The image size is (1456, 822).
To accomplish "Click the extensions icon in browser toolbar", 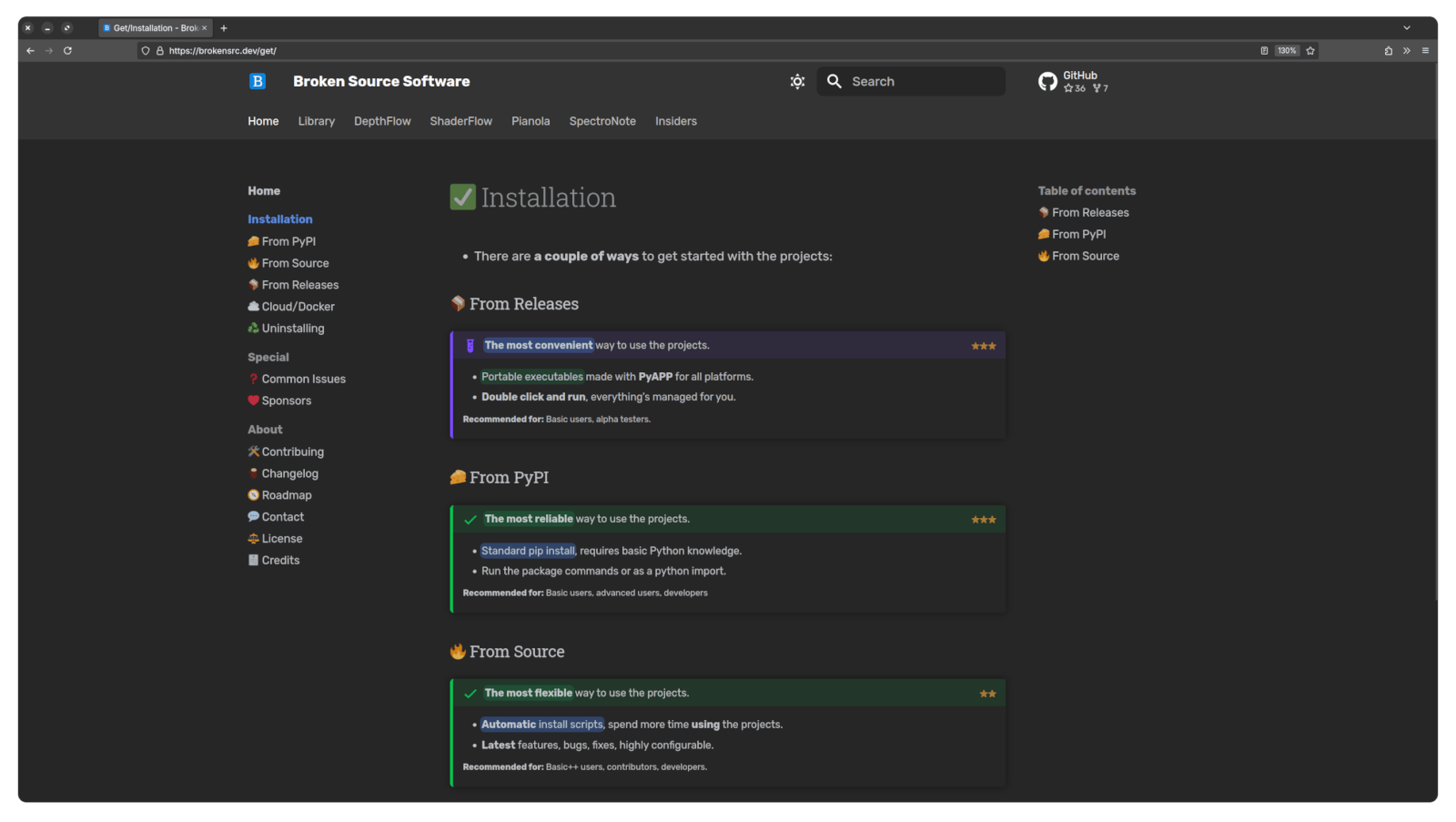I will (x=1388, y=51).
